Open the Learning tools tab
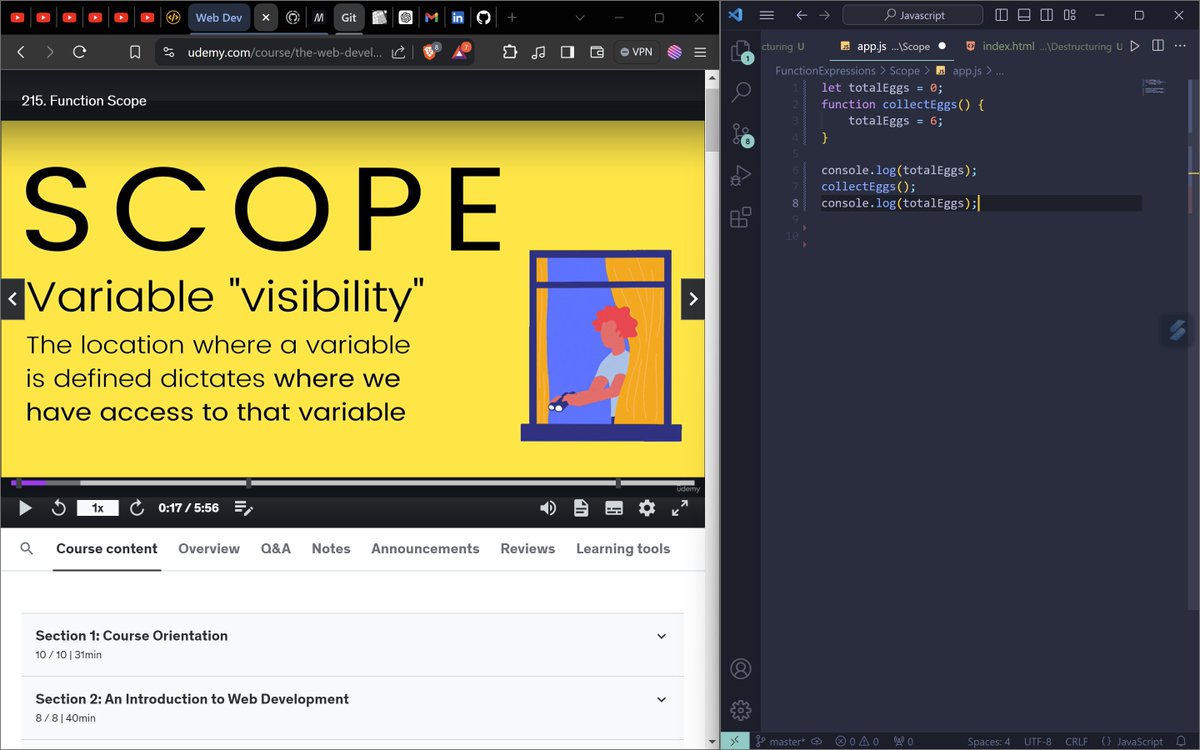Screen dimensions: 1200x750 click(623, 548)
